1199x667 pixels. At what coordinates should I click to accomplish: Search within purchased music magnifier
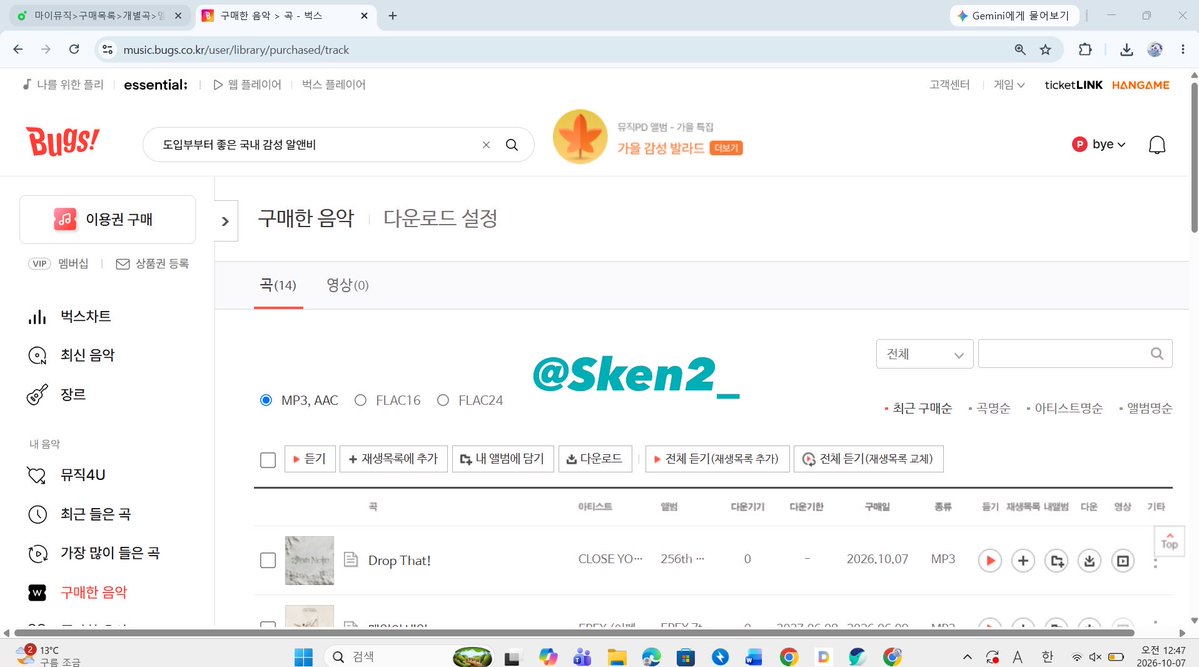pos(1157,353)
